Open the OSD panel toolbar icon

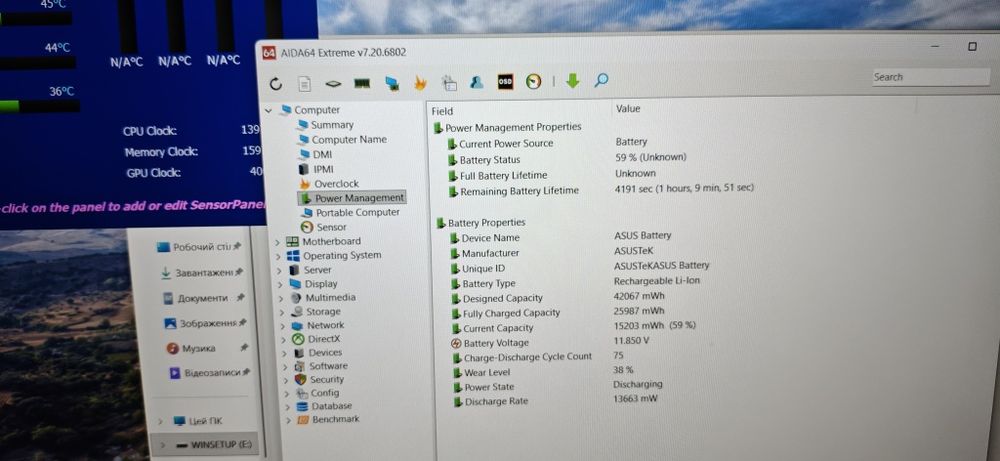(505, 82)
